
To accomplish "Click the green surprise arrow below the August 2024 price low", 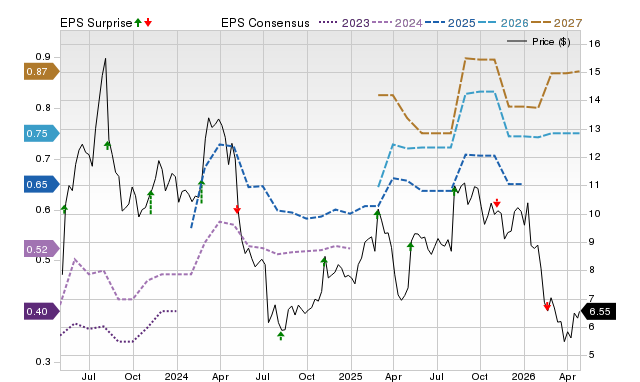I will click(281, 336).
